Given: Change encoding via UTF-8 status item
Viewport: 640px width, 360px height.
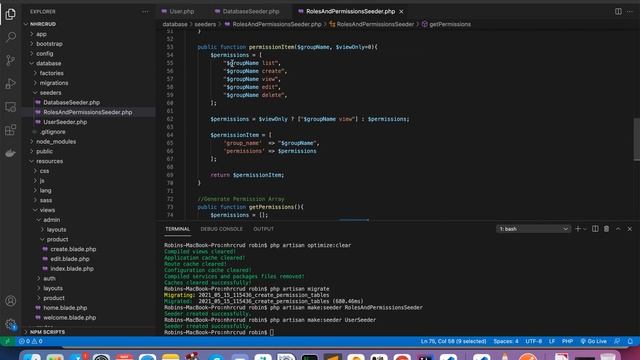Looking at the screenshot, I should pyautogui.click(x=533, y=341).
